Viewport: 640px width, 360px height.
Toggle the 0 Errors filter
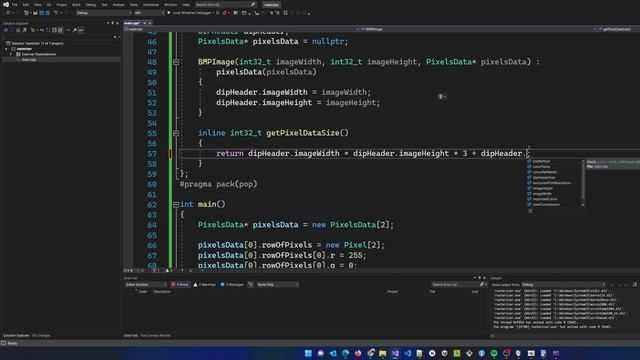tap(180, 284)
